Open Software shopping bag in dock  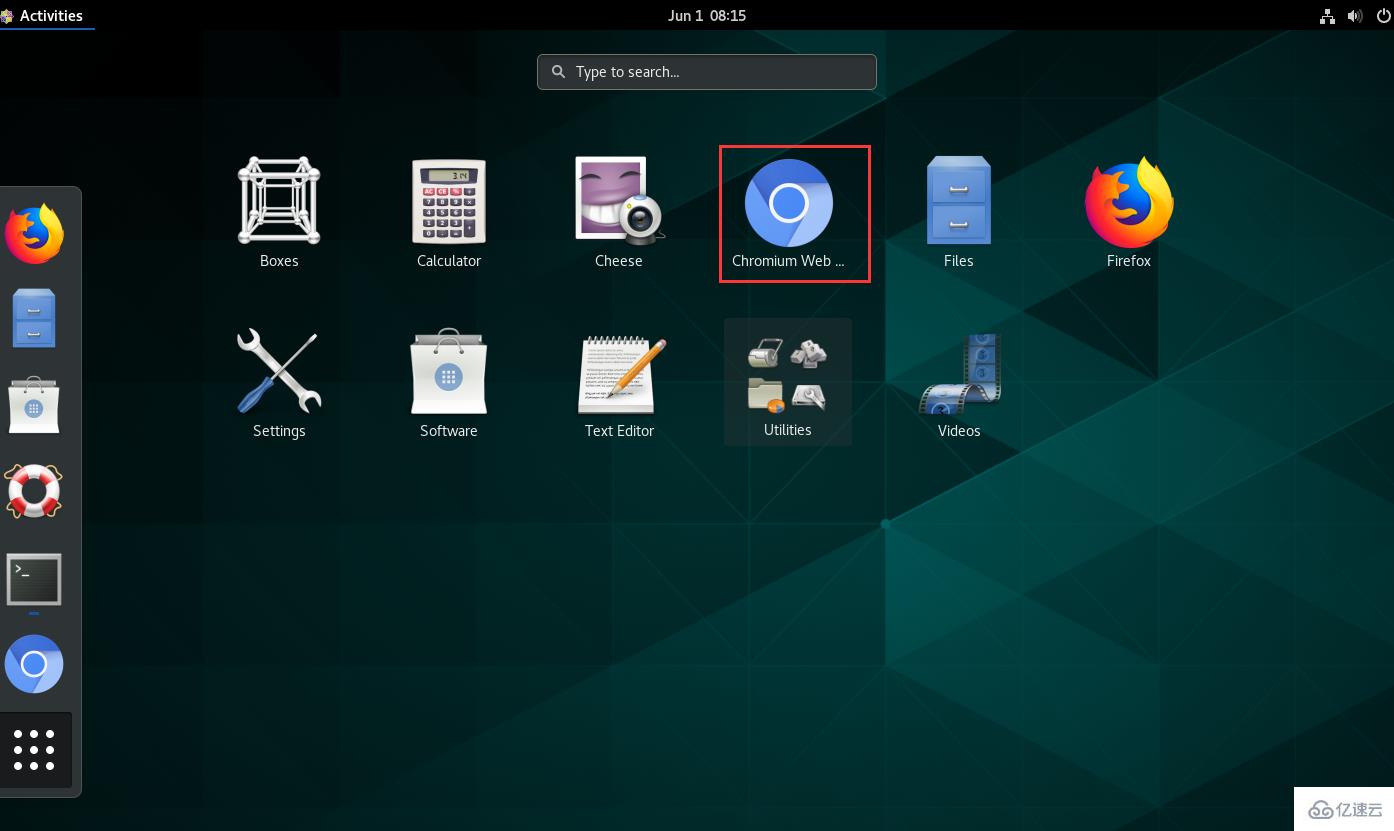(34, 405)
